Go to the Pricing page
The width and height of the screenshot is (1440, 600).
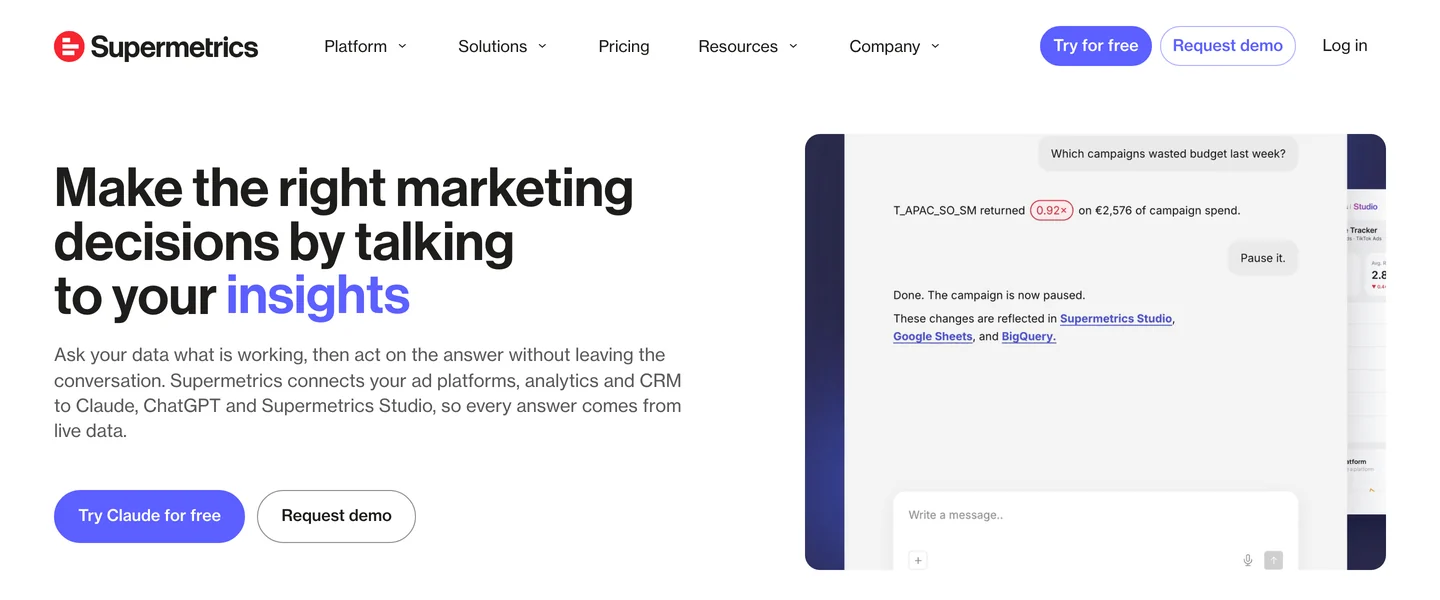[x=624, y=46]
